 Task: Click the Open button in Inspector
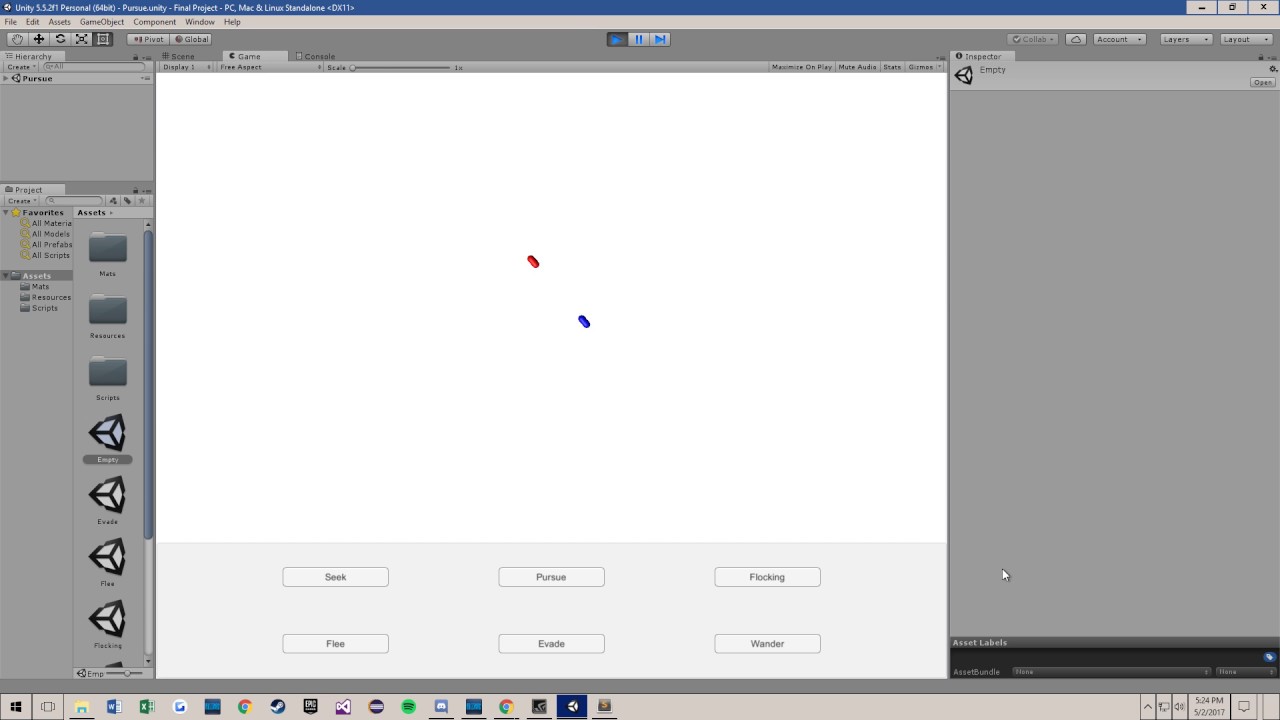tap(1263, 82)
